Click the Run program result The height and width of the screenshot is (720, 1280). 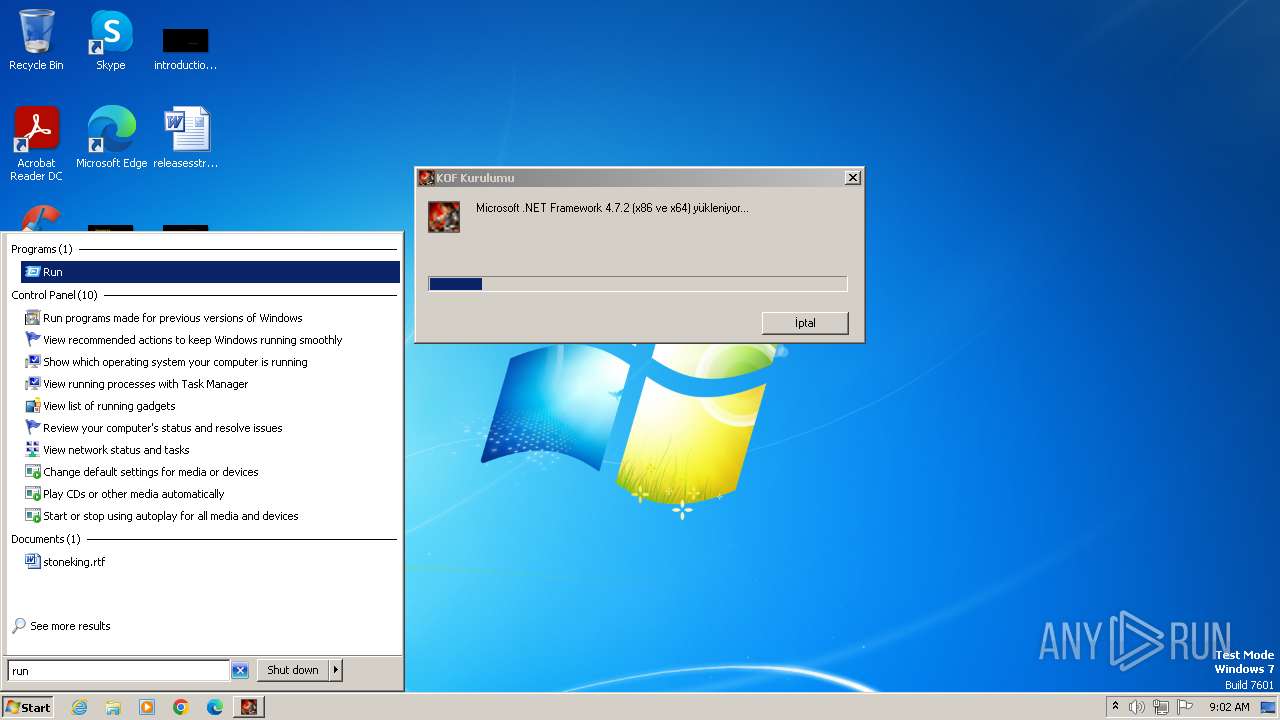210,272
